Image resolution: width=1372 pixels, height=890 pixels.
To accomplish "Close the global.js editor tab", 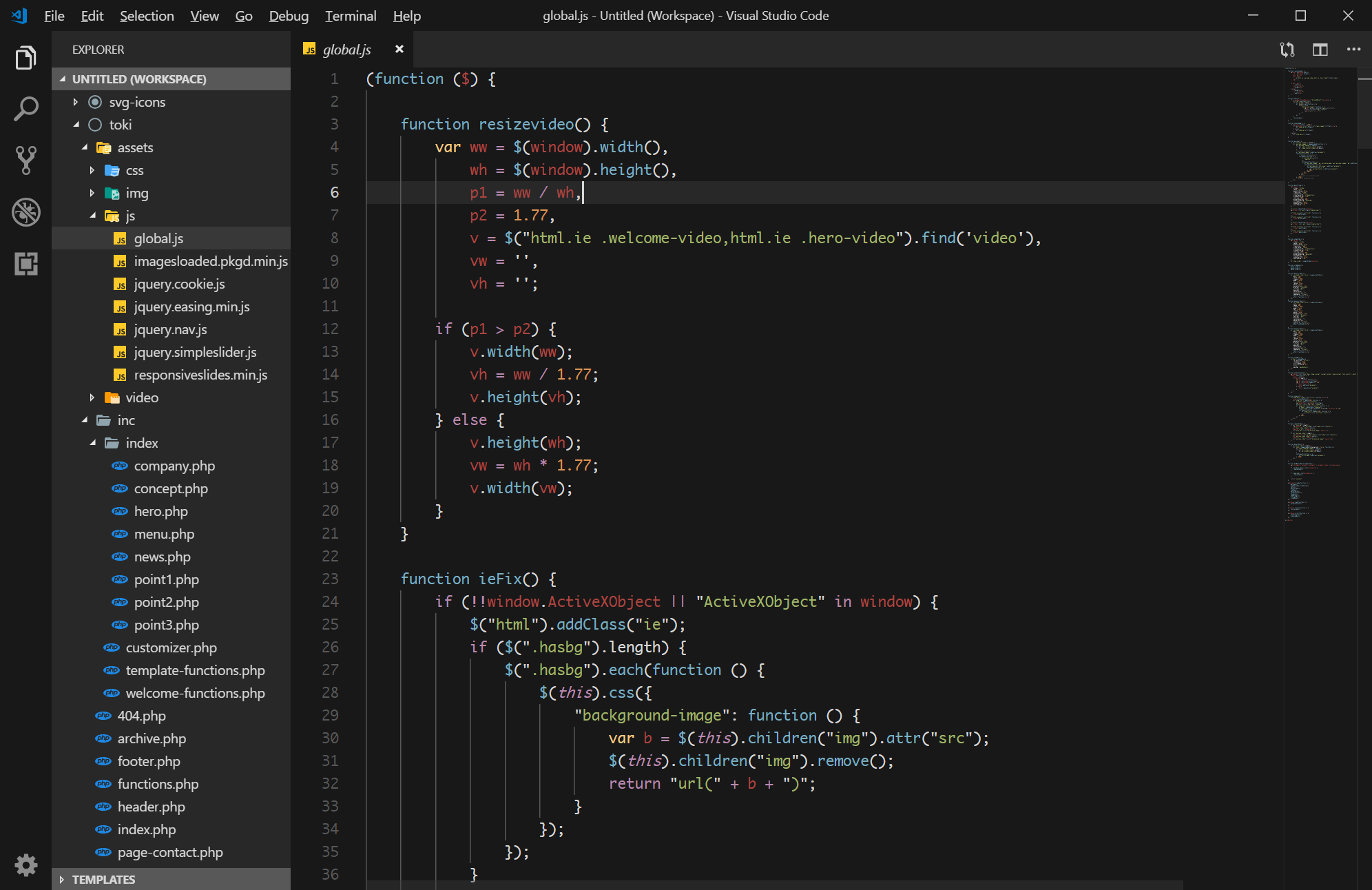I will pyautogui.click(x=399, y=50).
